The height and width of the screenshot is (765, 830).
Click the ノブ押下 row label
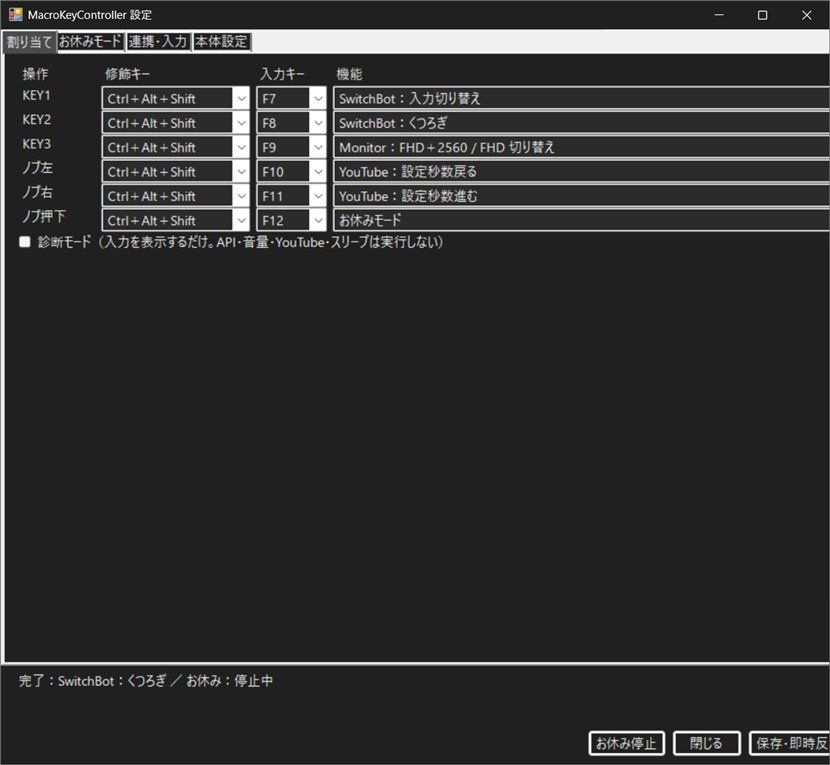[44, 217]
